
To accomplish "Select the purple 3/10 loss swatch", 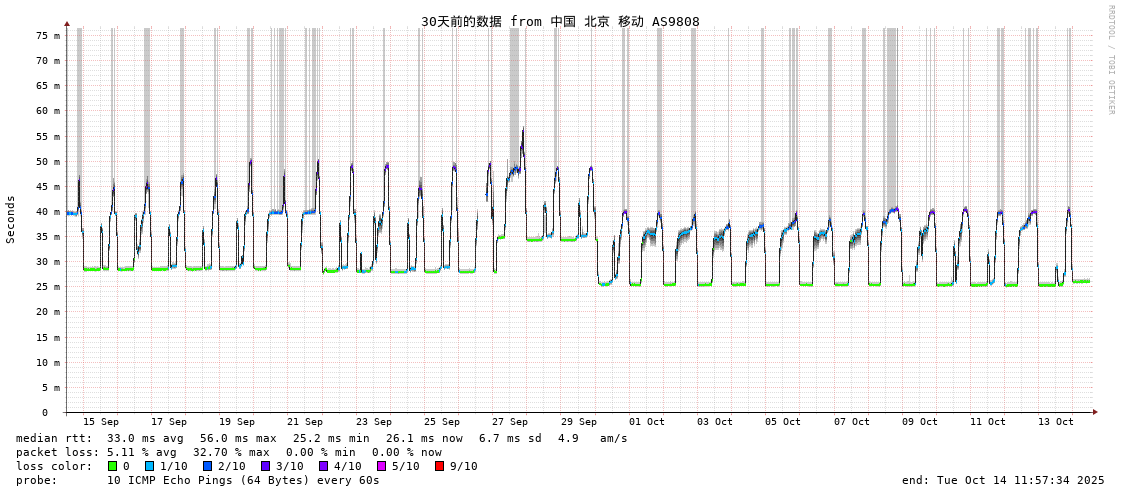I will [265, 466].
